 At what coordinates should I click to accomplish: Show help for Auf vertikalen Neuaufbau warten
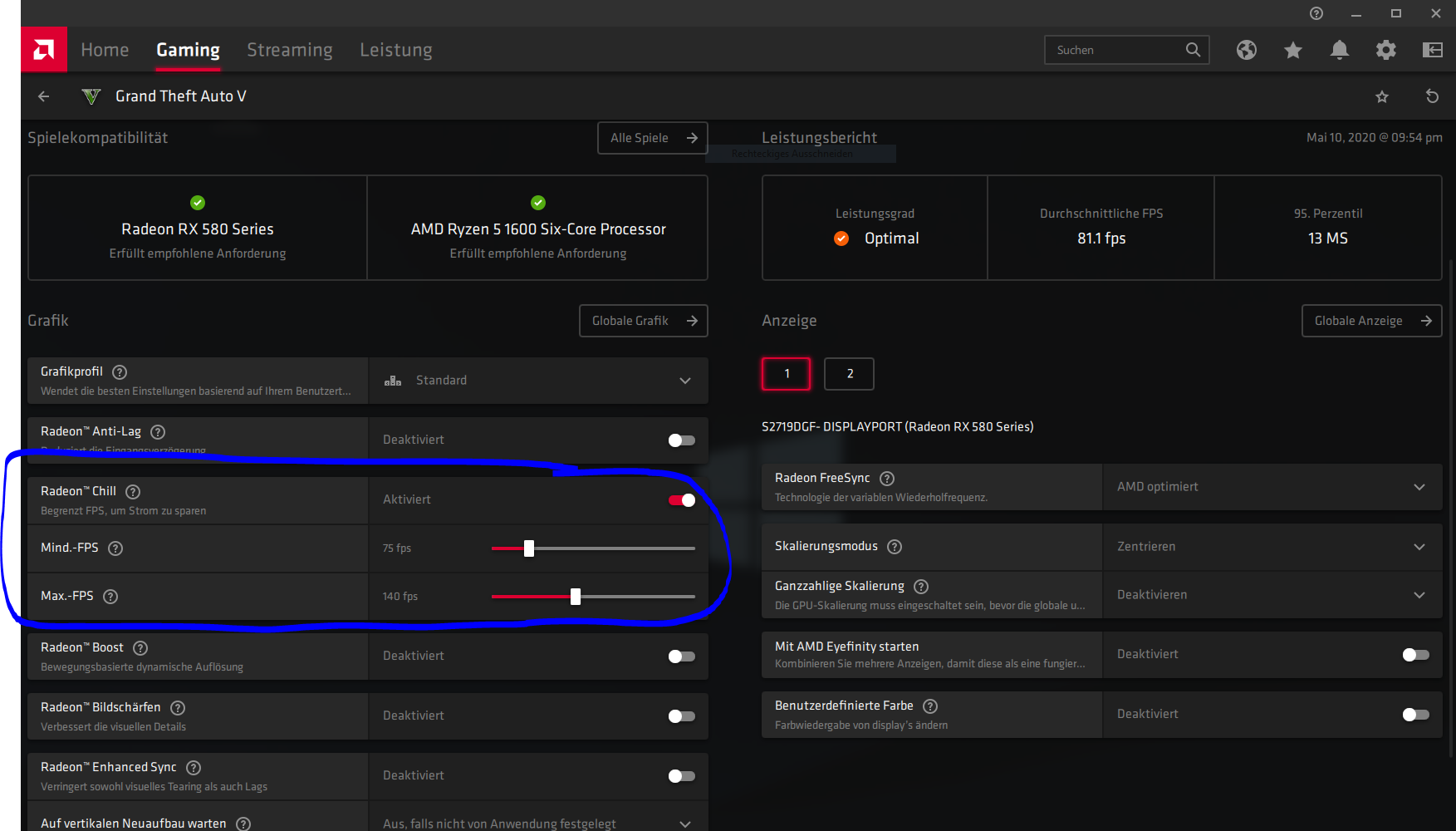click(243, 824)
